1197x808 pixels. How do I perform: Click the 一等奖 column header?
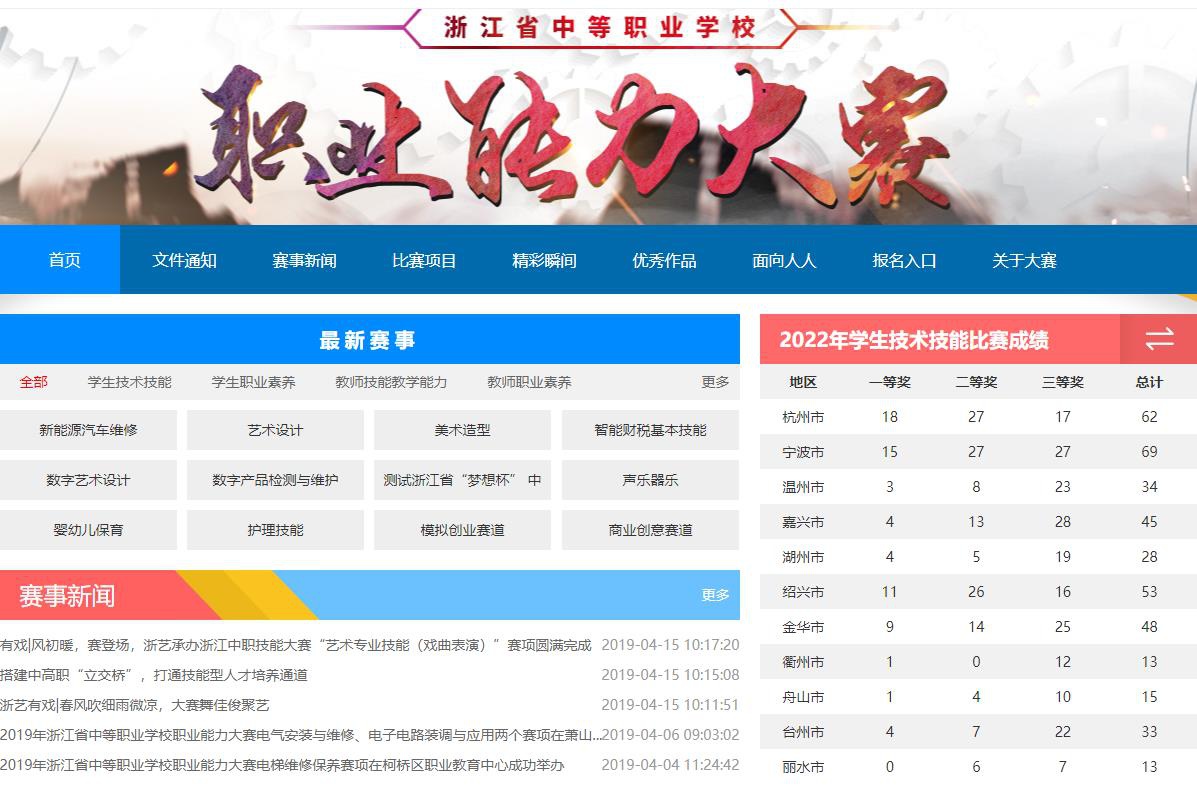tap(889, 382)
